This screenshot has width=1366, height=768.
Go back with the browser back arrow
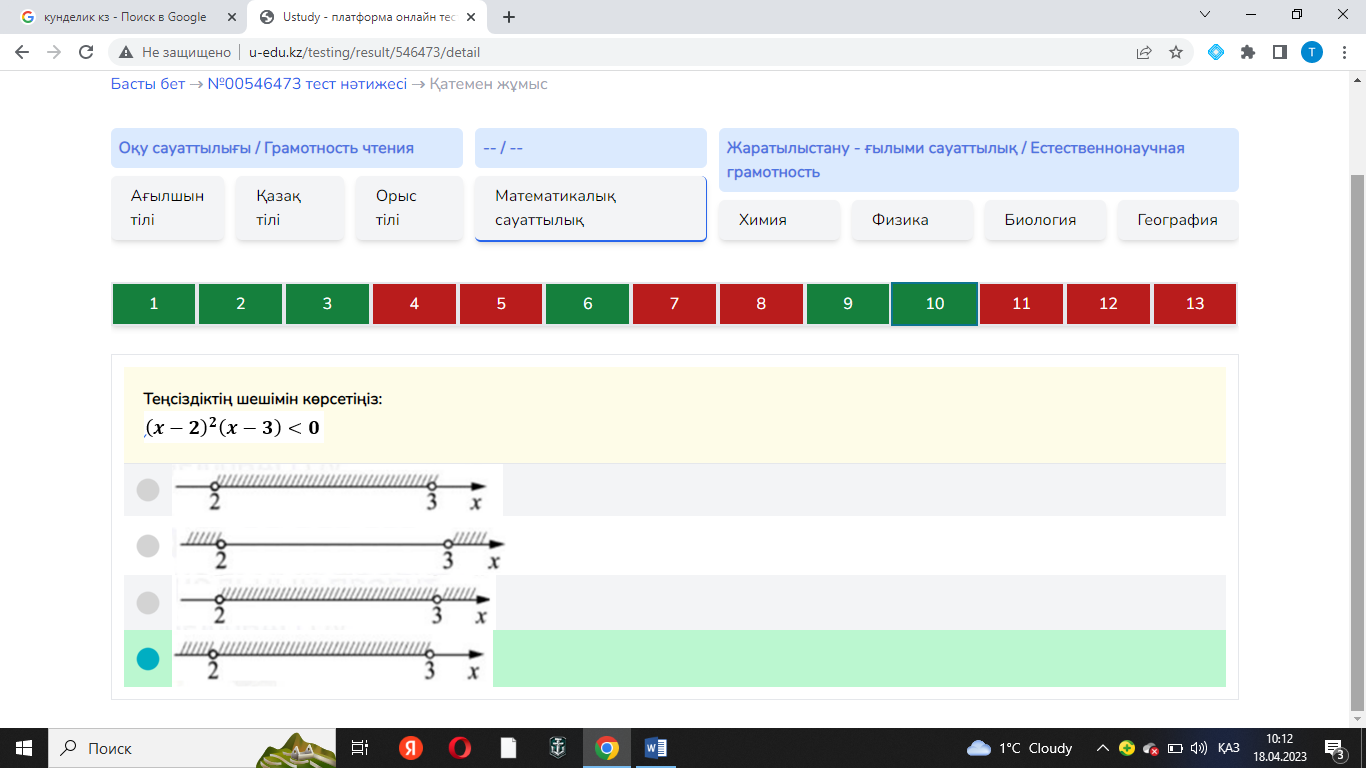[22, 52]
